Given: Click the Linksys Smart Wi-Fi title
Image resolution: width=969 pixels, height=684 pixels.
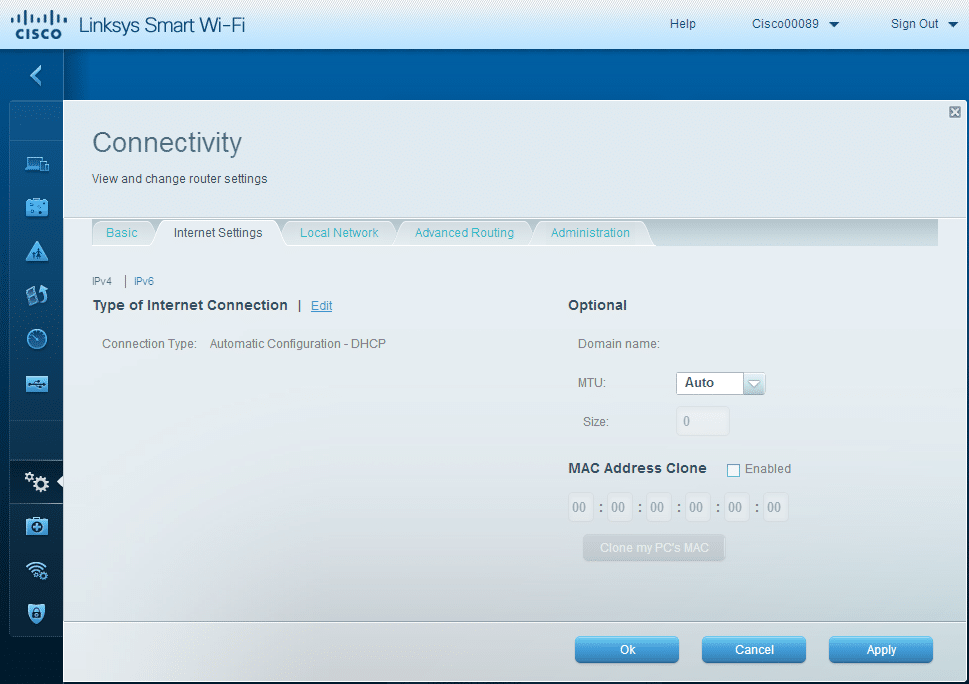Looking at the screenshot, I should coord(162,25).
